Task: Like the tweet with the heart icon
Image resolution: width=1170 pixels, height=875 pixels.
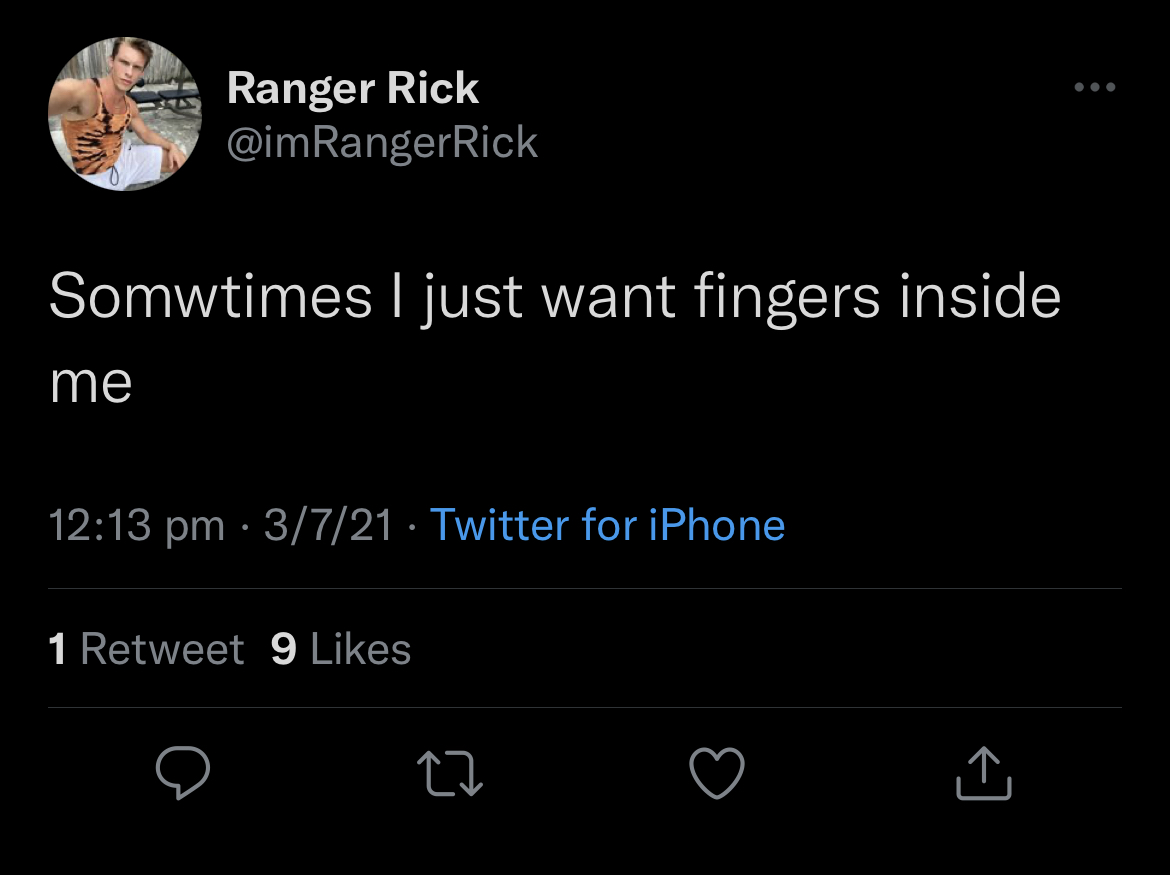Action: click(x=717, y=775)
